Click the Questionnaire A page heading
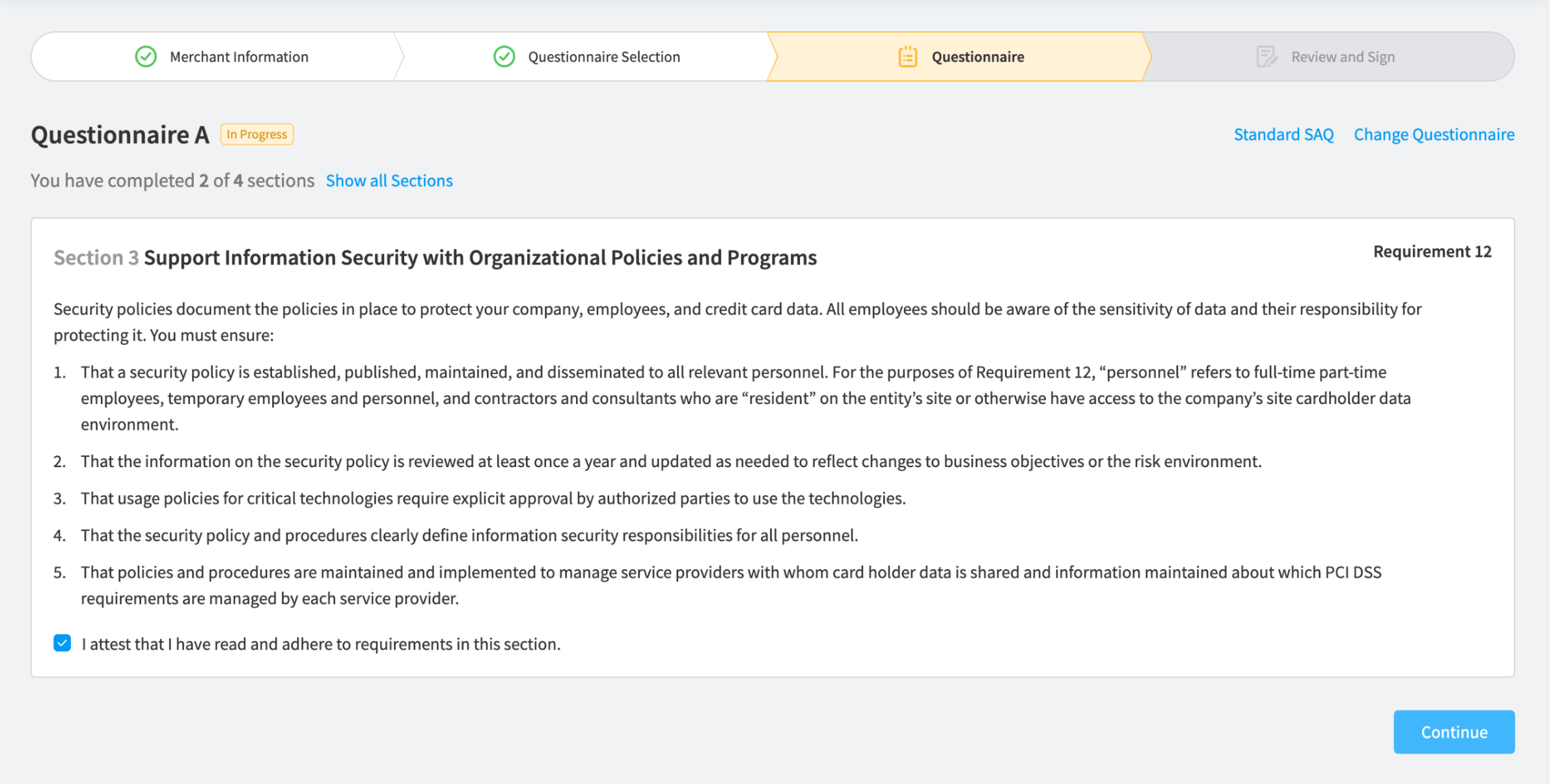Viewport: 1551px width, 784px height. (x=120, y=135)
